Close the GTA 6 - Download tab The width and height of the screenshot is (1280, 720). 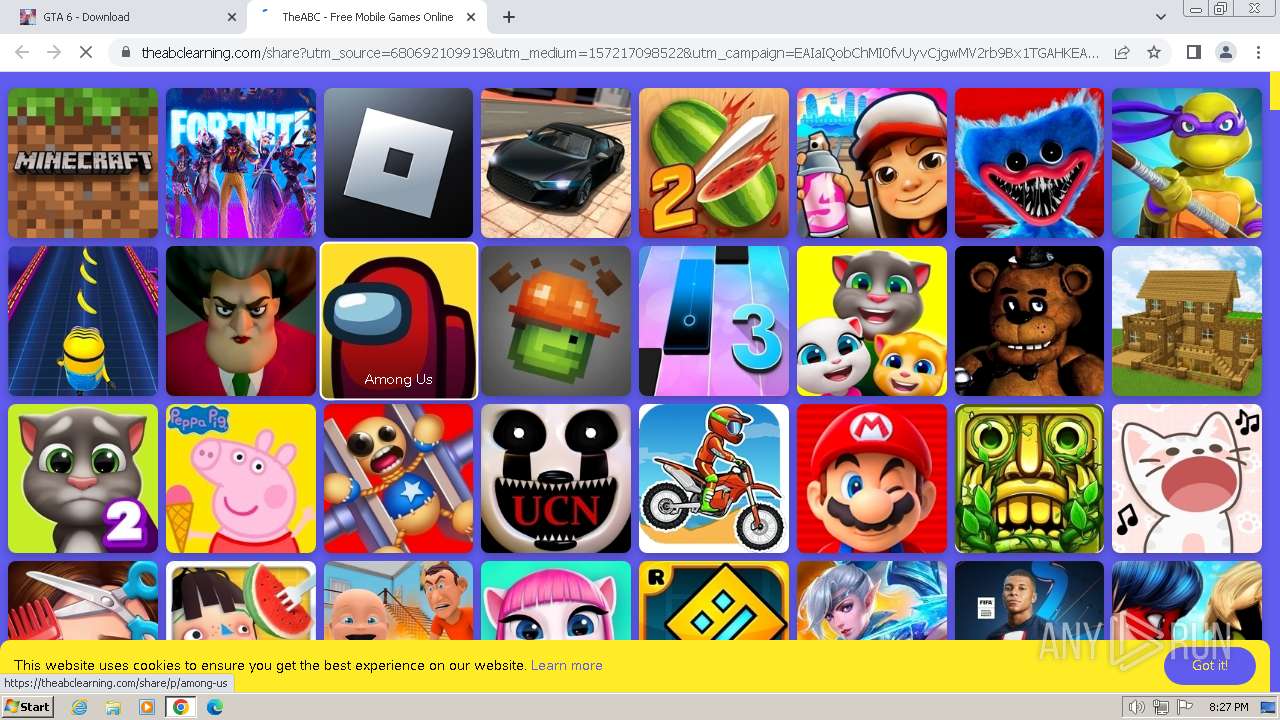pos(232,17)
